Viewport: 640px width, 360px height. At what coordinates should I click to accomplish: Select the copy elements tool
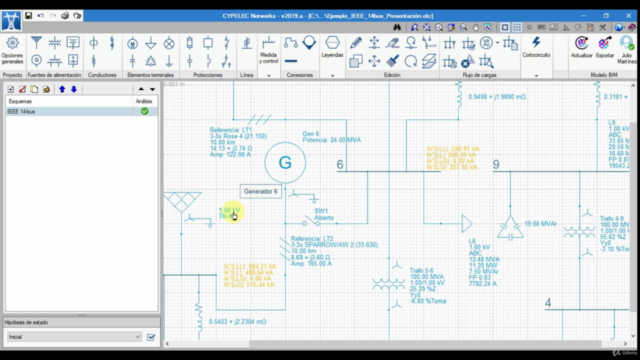[x=356, y=61]
